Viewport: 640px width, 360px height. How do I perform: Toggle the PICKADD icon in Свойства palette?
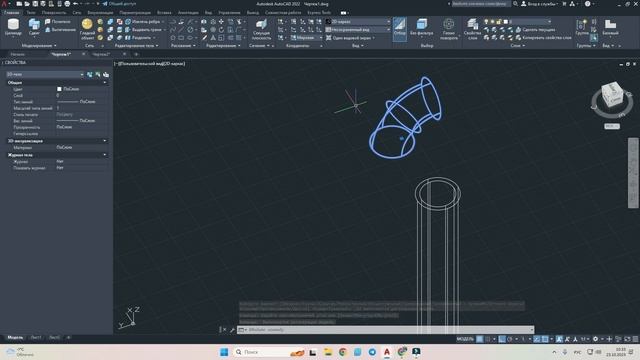click(x=90, y=74)
